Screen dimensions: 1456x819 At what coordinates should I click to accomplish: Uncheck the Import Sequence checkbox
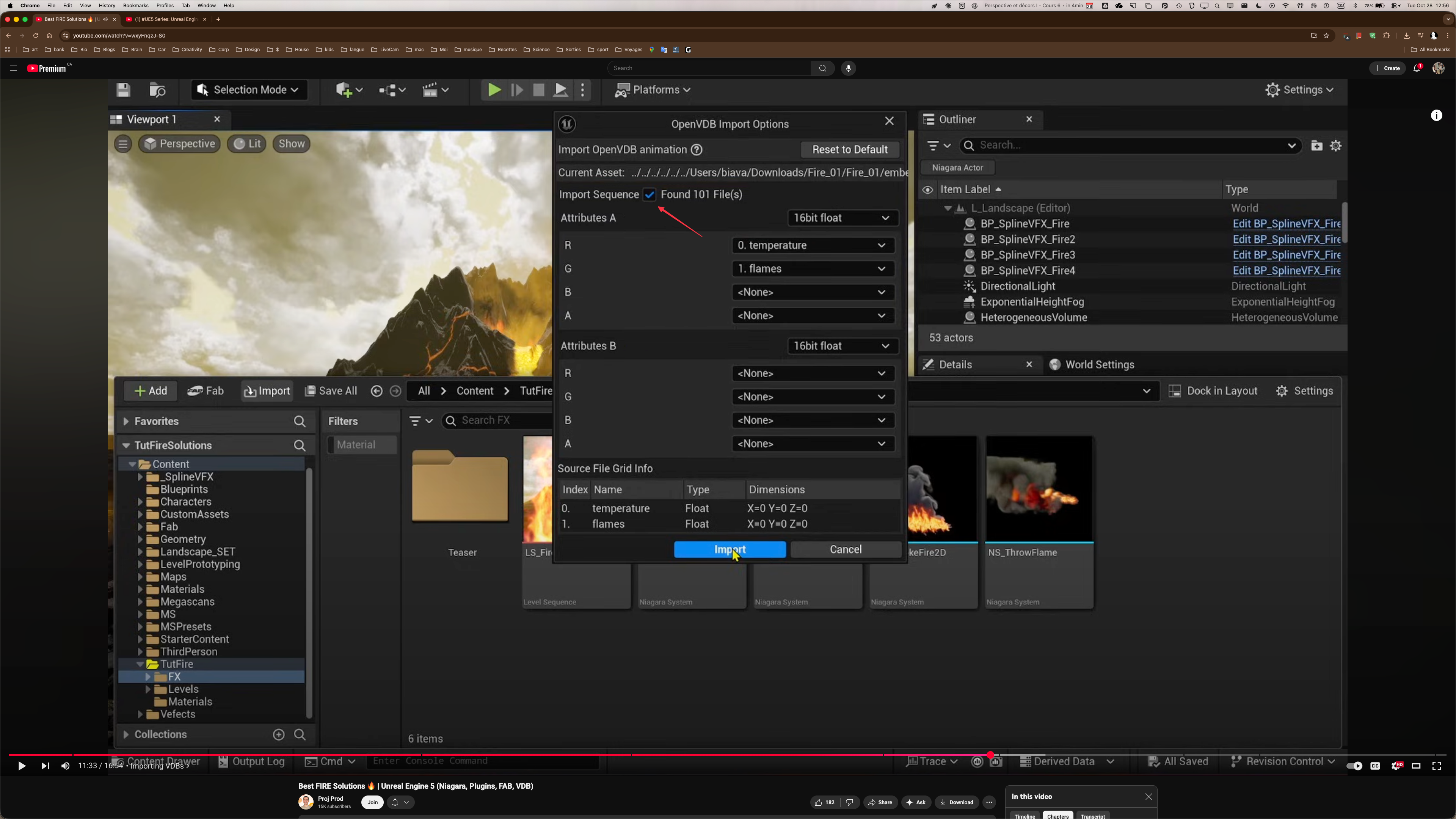point(650,195)
